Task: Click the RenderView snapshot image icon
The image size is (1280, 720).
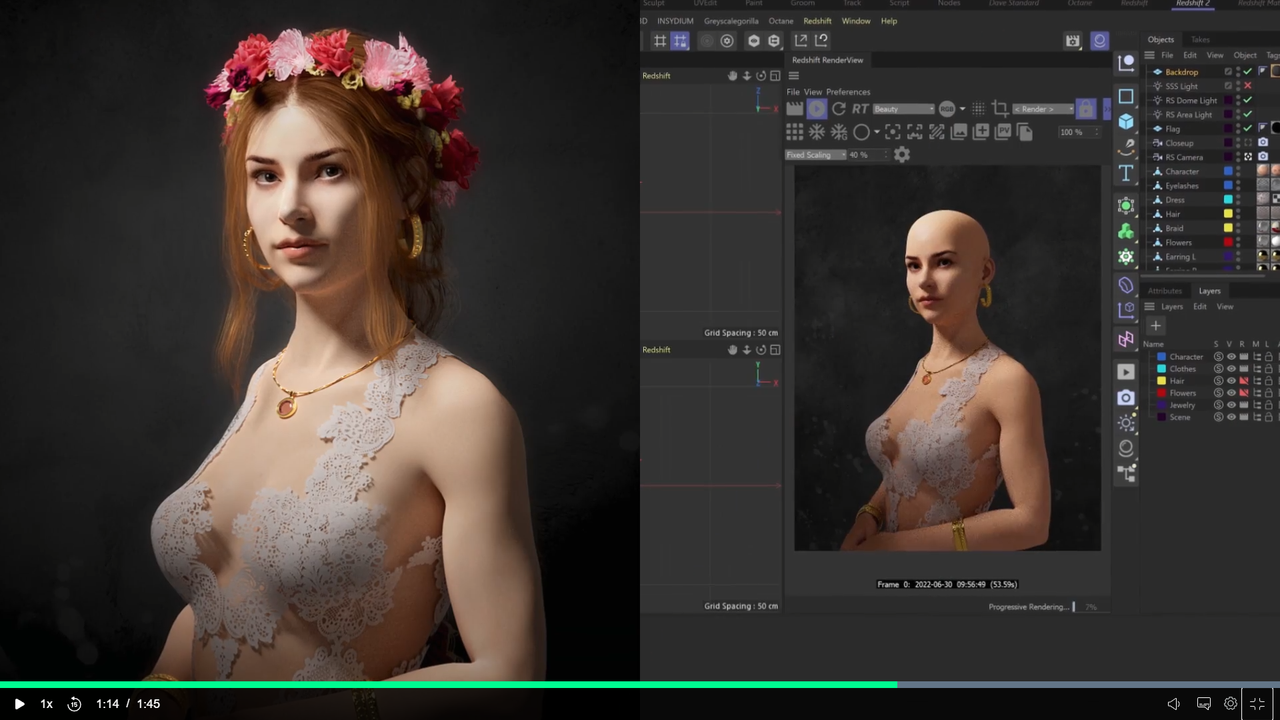Action: [959, 132]
